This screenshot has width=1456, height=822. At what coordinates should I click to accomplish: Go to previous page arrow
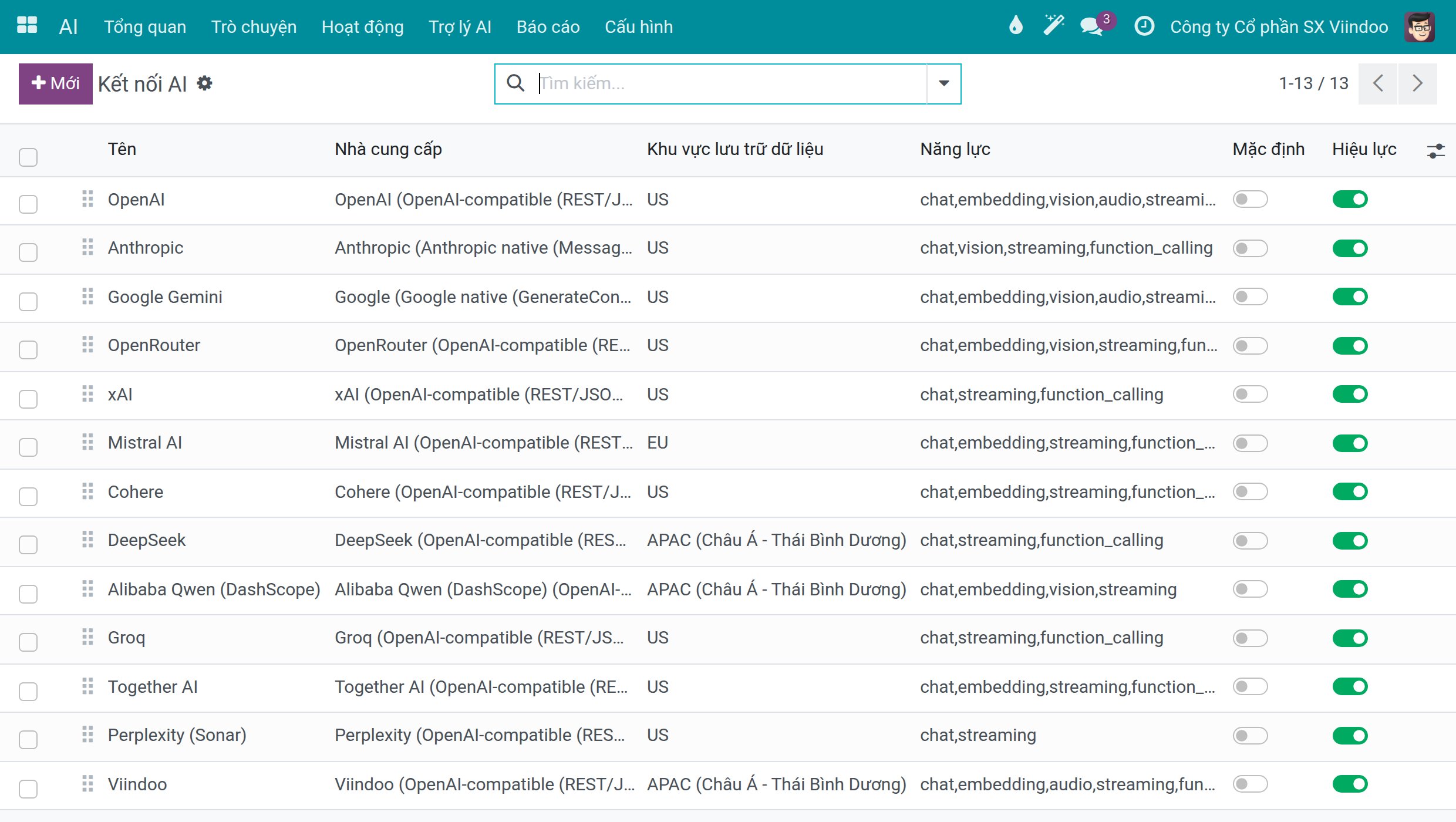tap(1377, 83)
